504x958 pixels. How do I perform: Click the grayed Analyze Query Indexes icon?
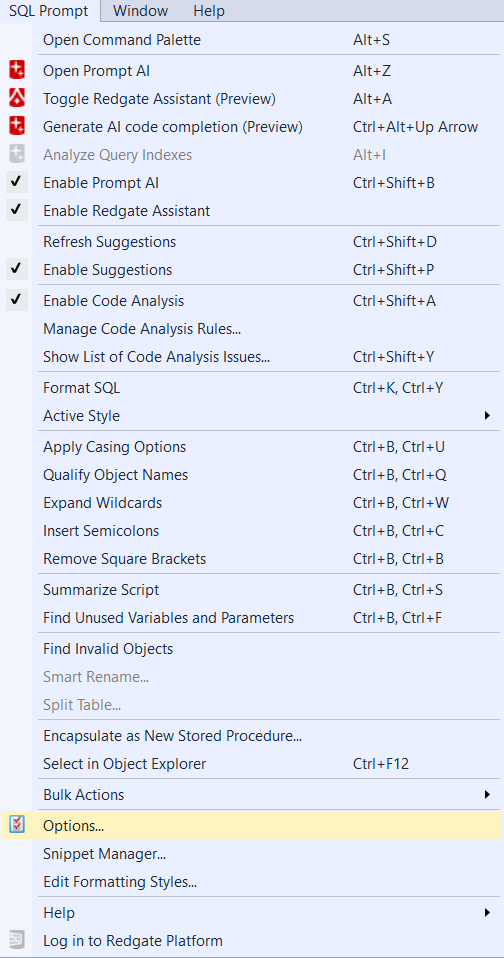point(17,155)
